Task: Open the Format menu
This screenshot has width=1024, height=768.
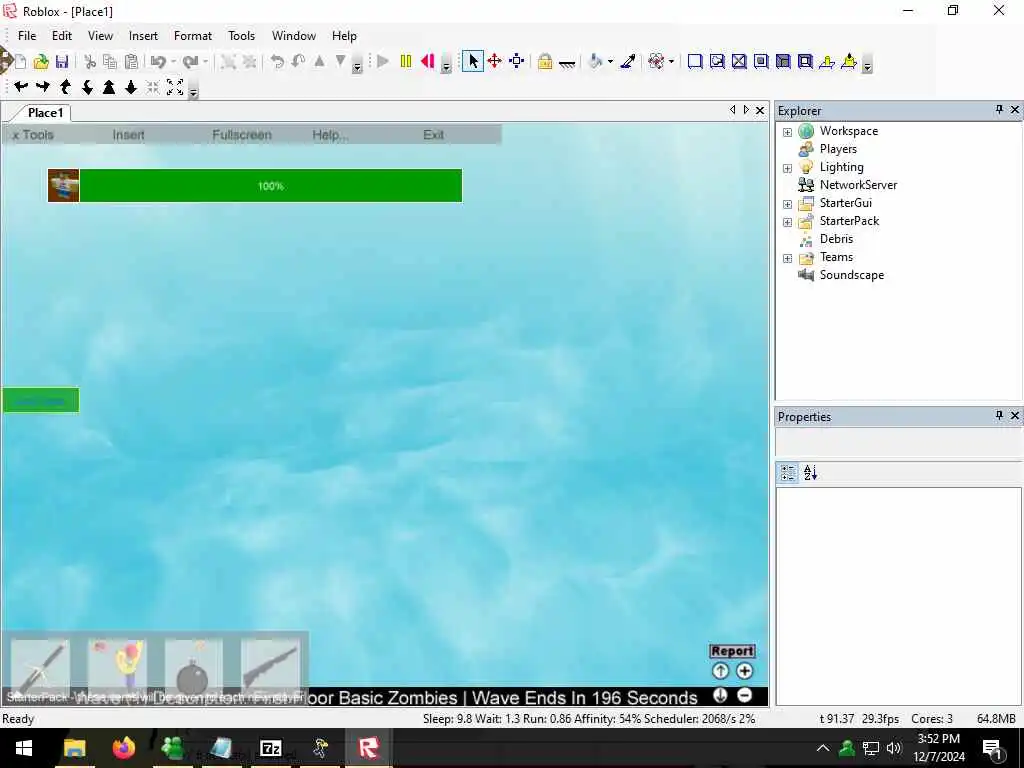Action: pyautogui.click(x=193, y=36)
